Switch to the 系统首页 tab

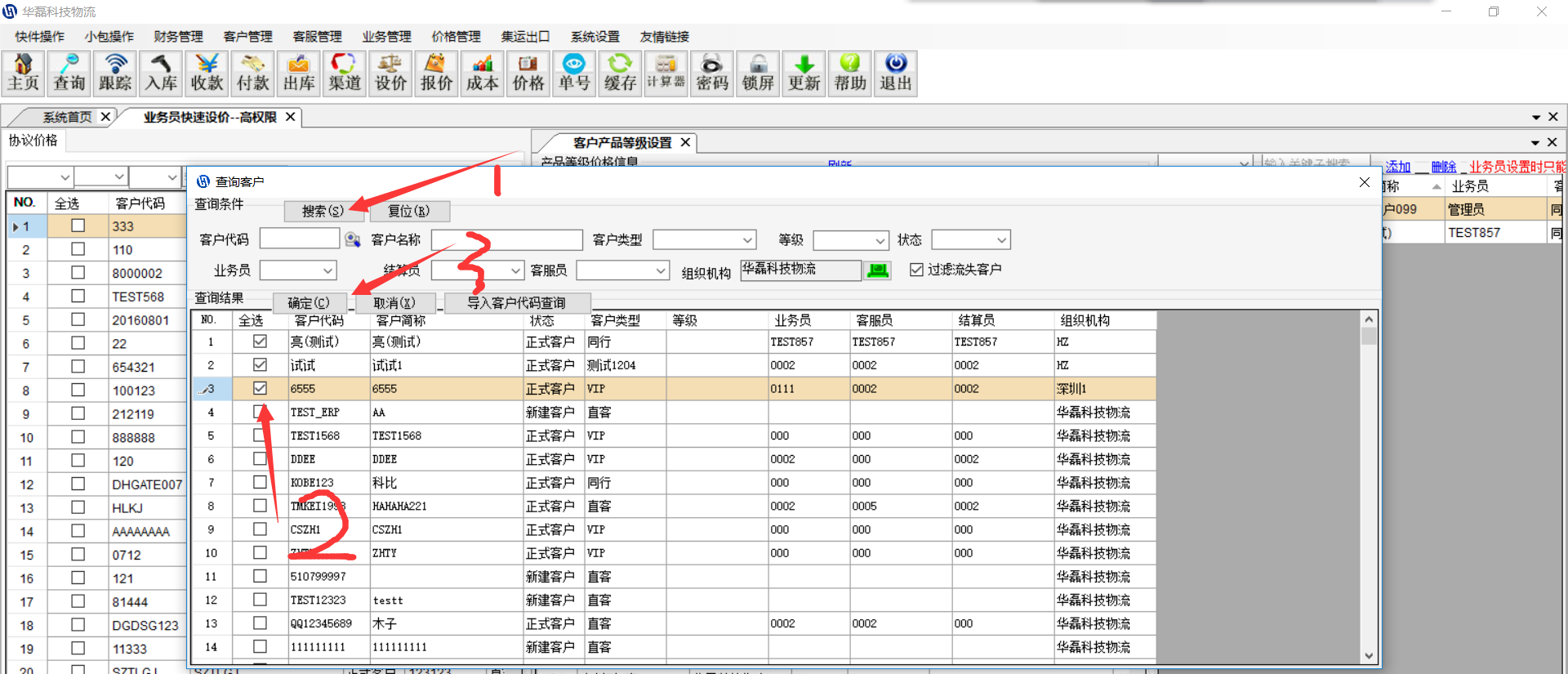[67, 117]
